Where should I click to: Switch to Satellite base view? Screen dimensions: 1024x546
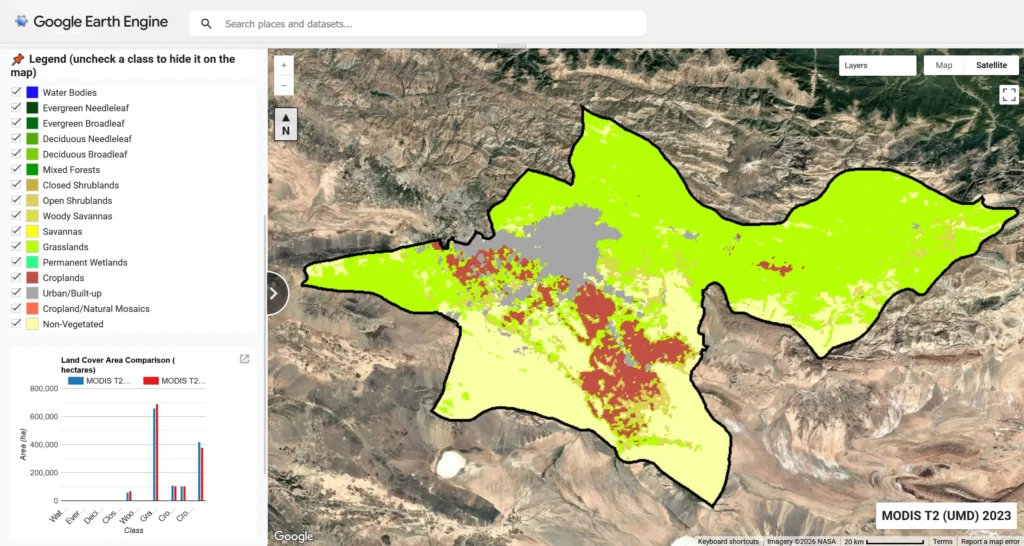point(991,65)
